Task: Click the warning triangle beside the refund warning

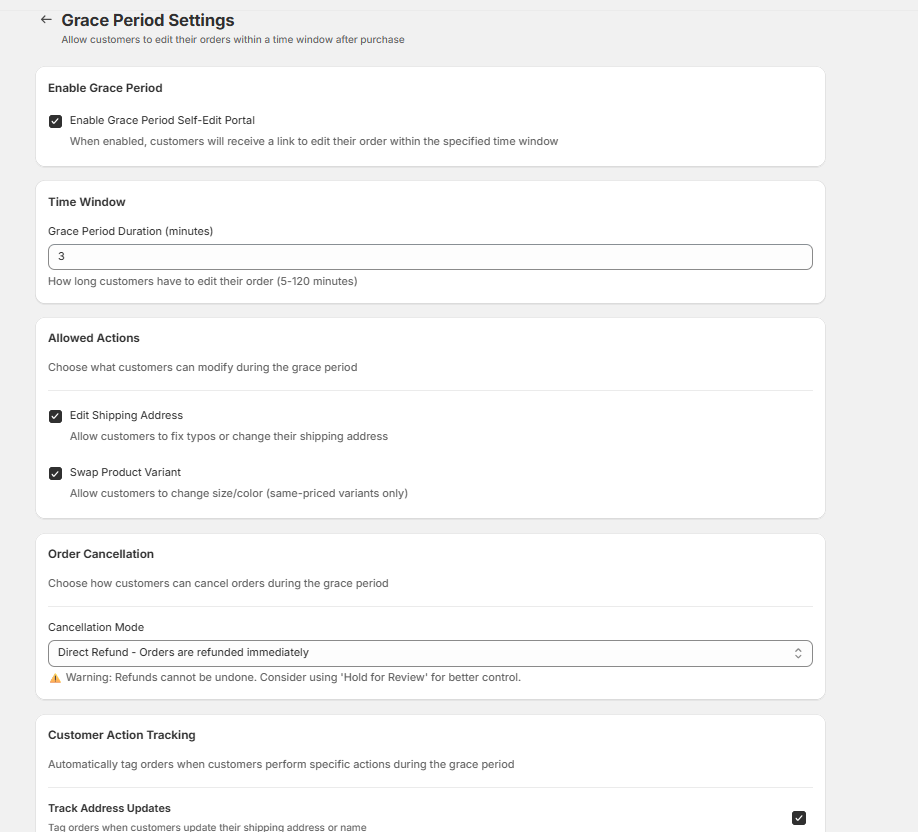Action: pyautogui.click(x=55, y=677)
